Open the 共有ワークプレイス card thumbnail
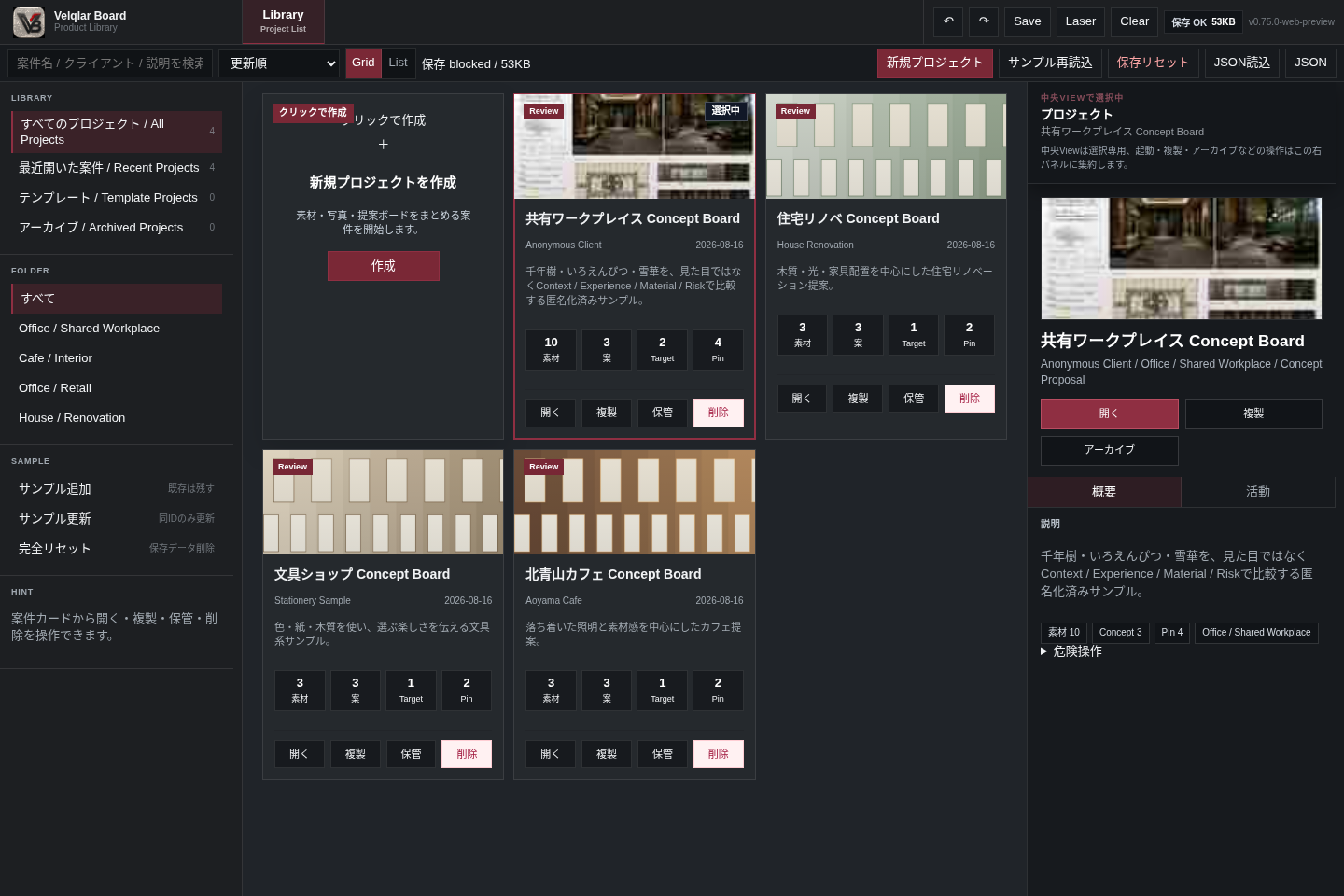Image resolution: width=1344 pixels, height=896 pixels. point(635,147)
